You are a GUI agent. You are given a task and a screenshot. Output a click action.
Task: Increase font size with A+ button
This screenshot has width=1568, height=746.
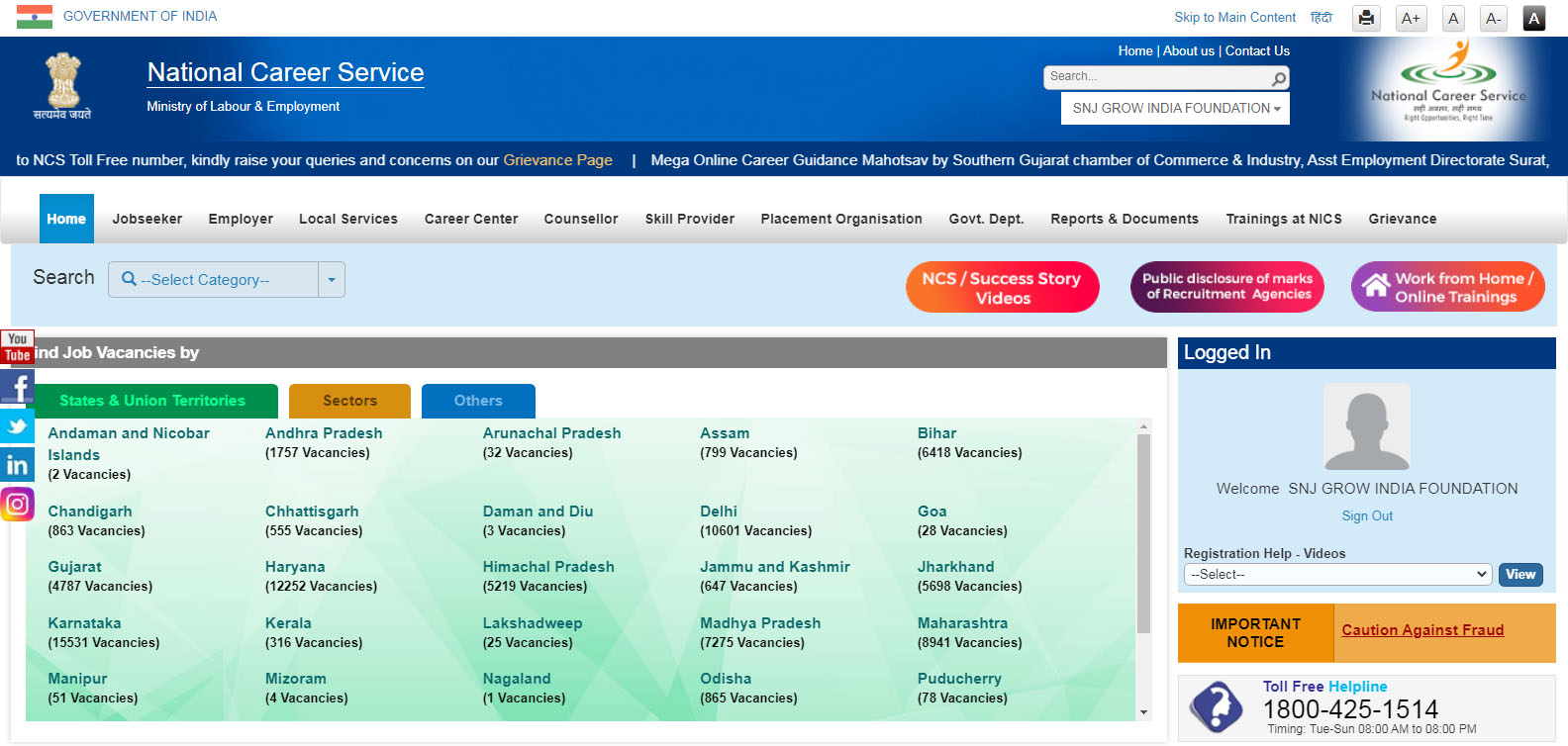1411,18
